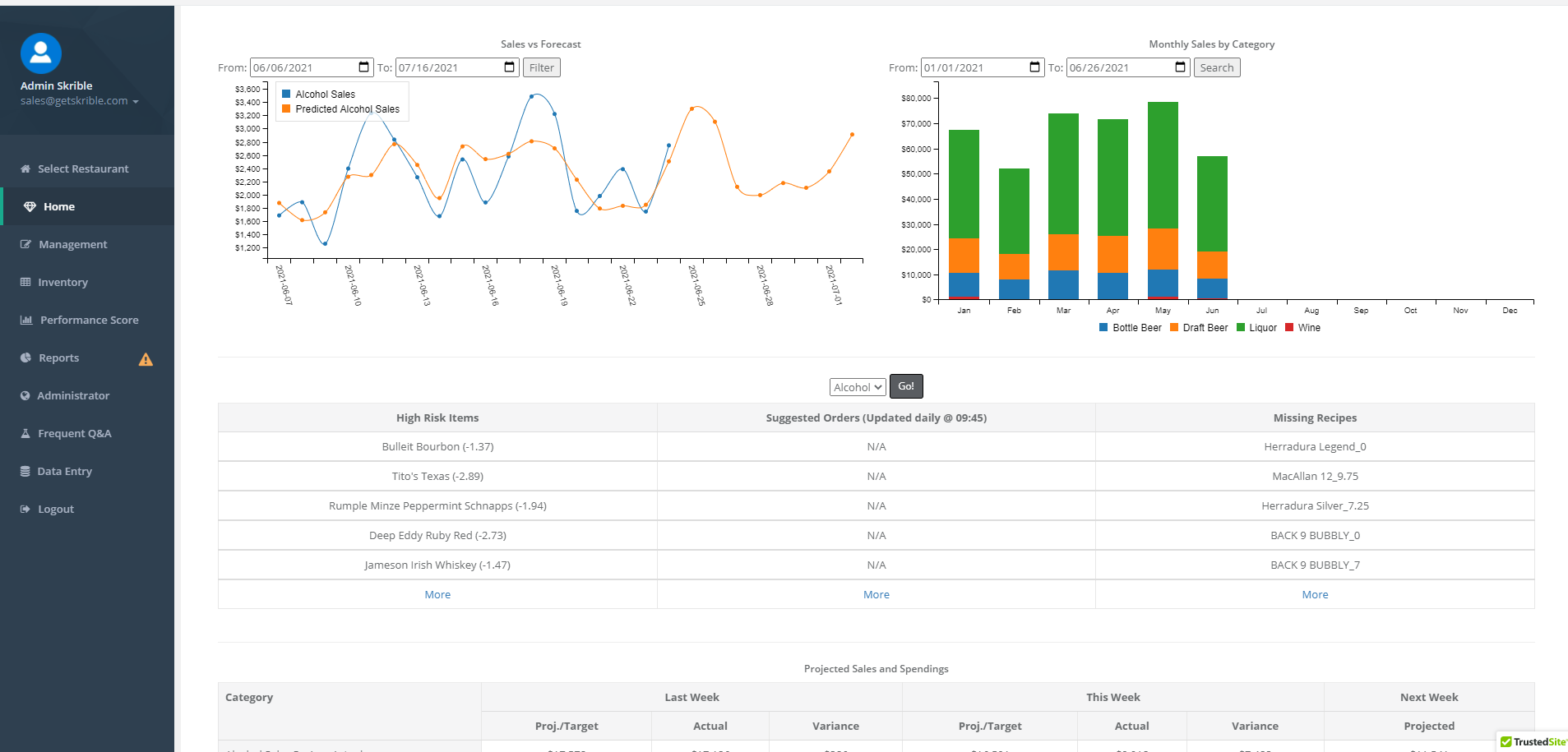The height and width of the screenshot is (752, 1568).
Task: Click the edit icon beside Management
Action: [x=25, y=244]
